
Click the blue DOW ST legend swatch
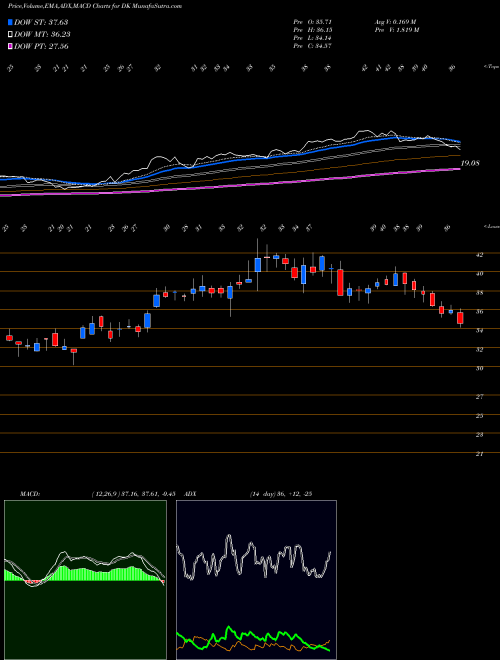[11, 22]
